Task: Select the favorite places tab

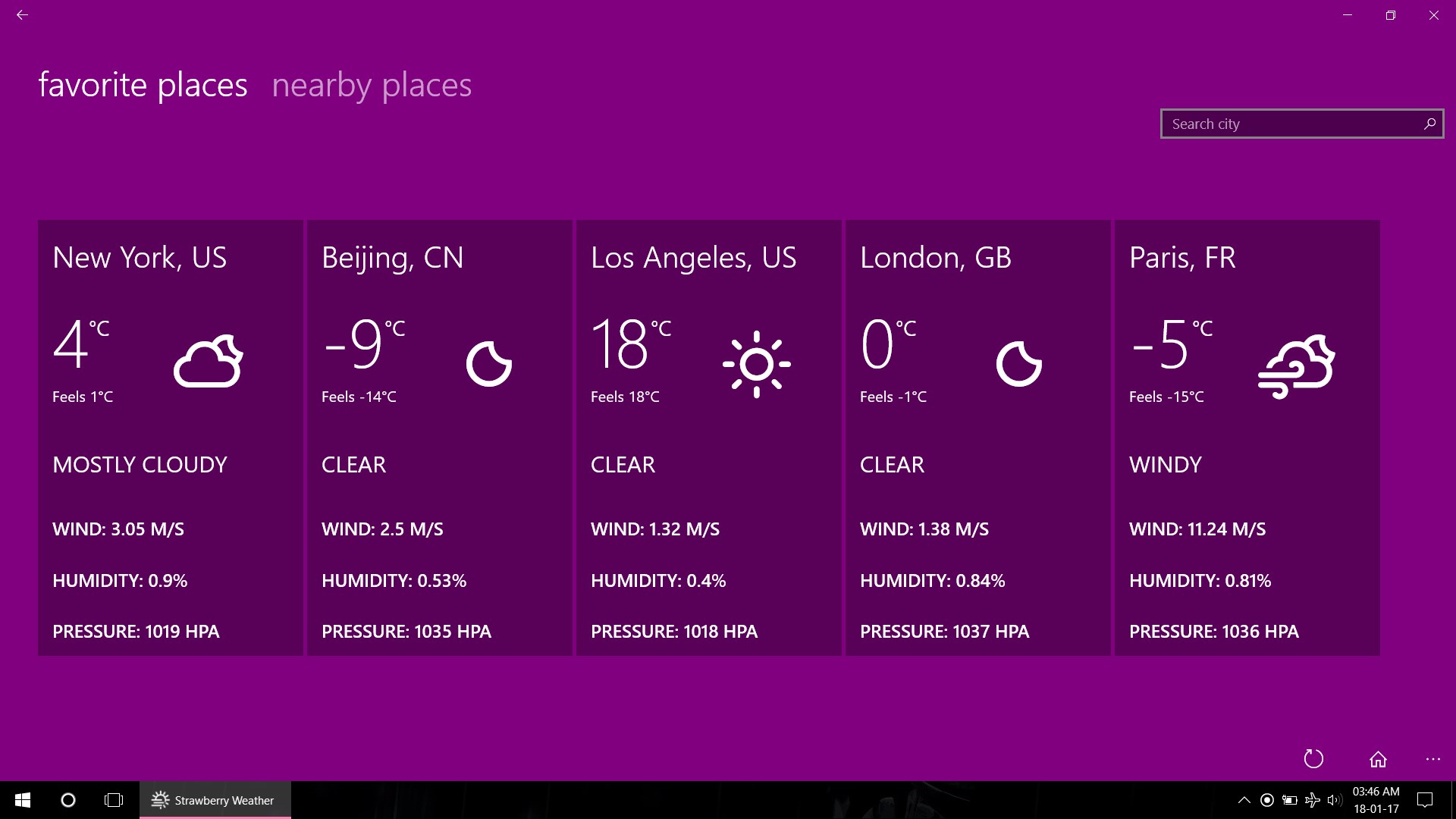Action: tap(143, 85)
